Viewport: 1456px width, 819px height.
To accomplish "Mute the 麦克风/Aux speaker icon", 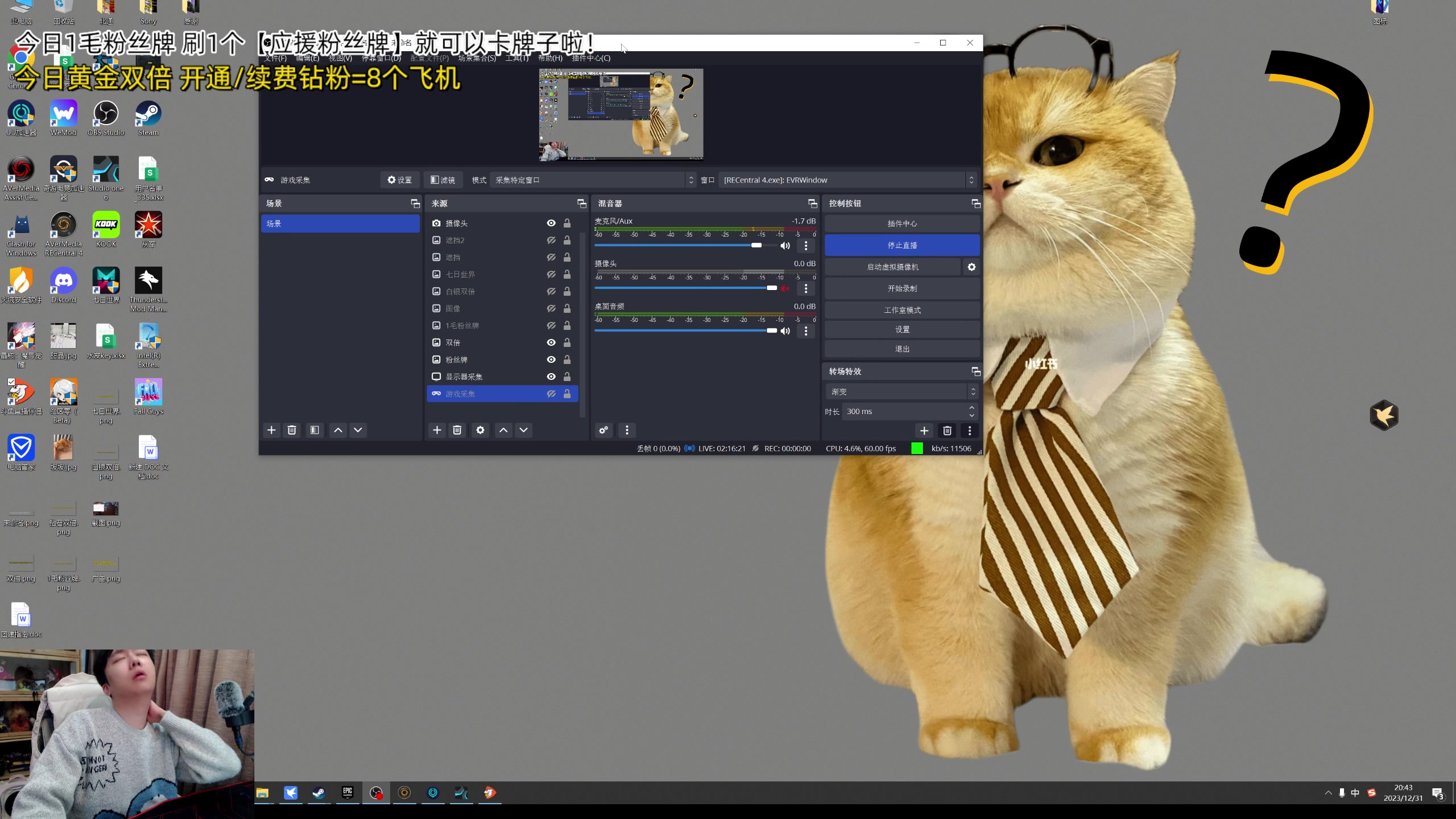I will point(785,246).
